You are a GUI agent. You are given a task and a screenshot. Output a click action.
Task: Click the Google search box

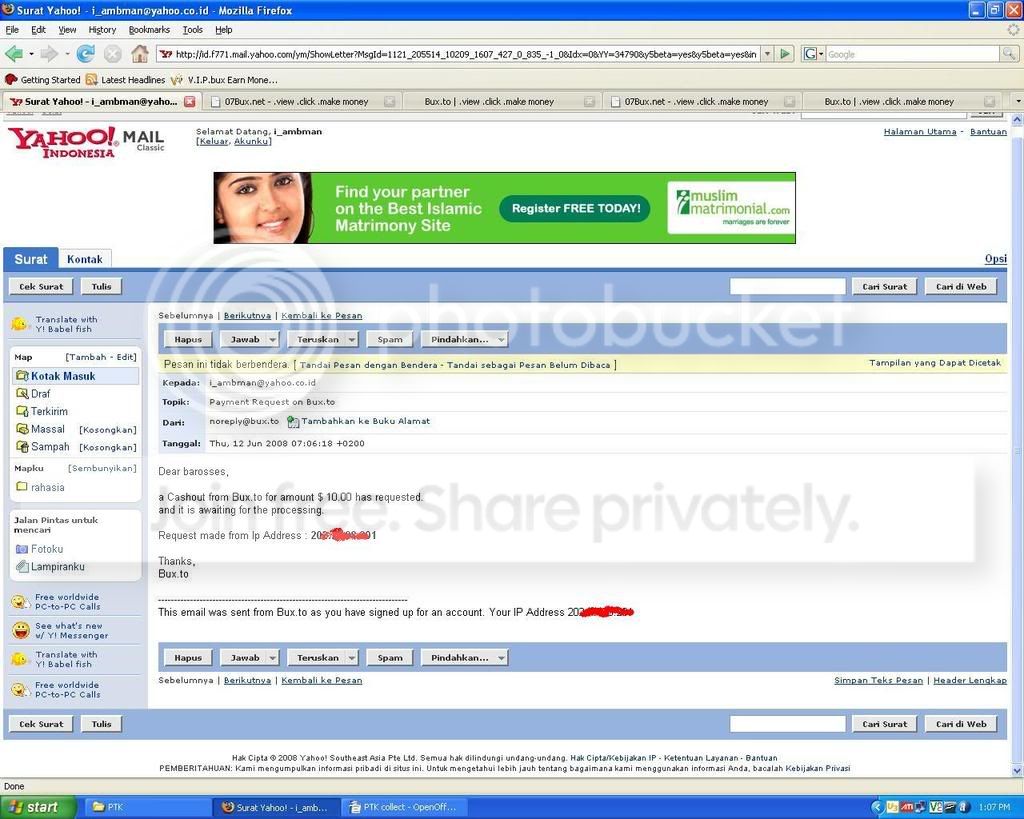[x=912, y=54]
